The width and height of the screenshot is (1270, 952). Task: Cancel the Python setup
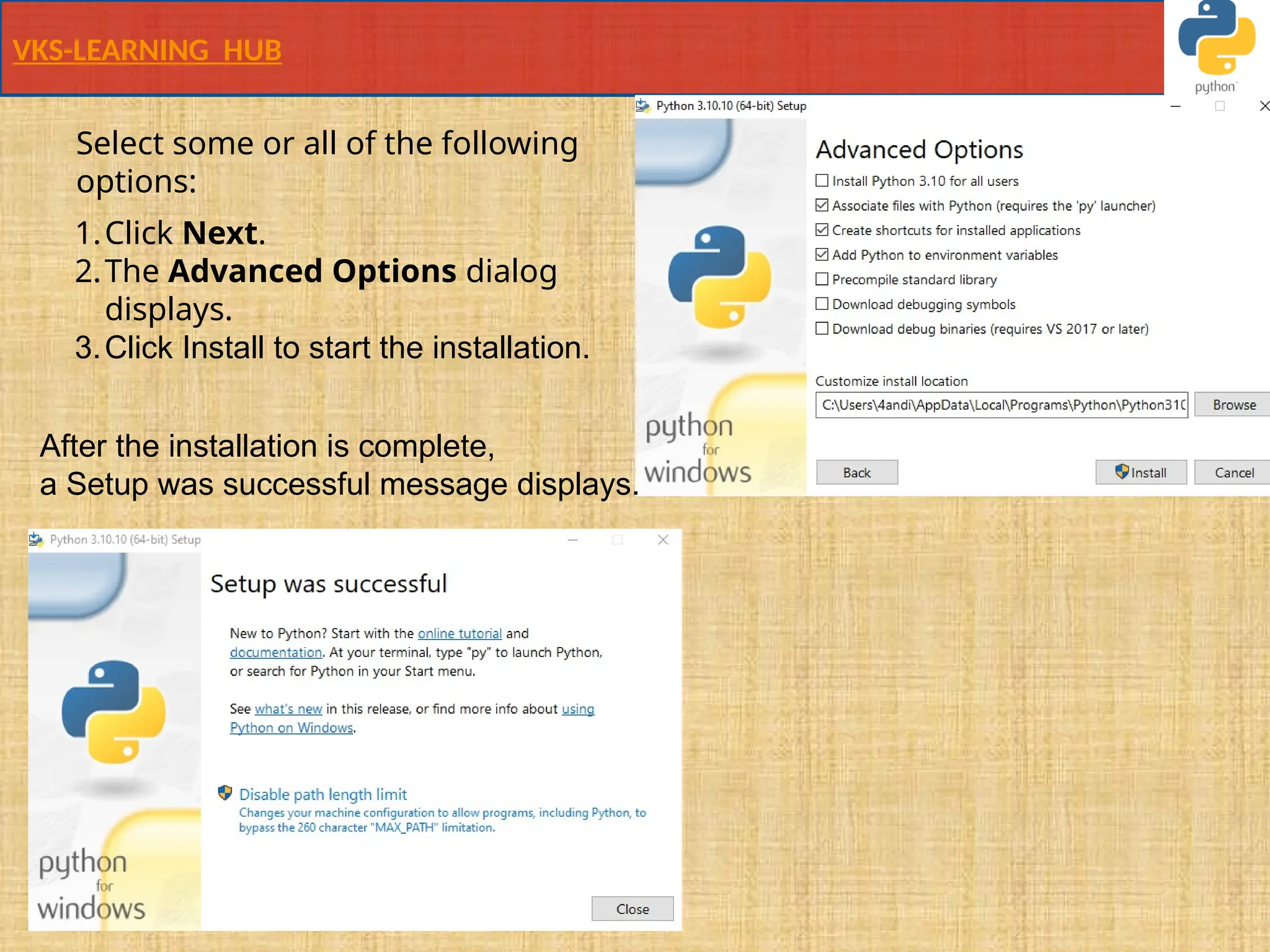point(1233,472)
